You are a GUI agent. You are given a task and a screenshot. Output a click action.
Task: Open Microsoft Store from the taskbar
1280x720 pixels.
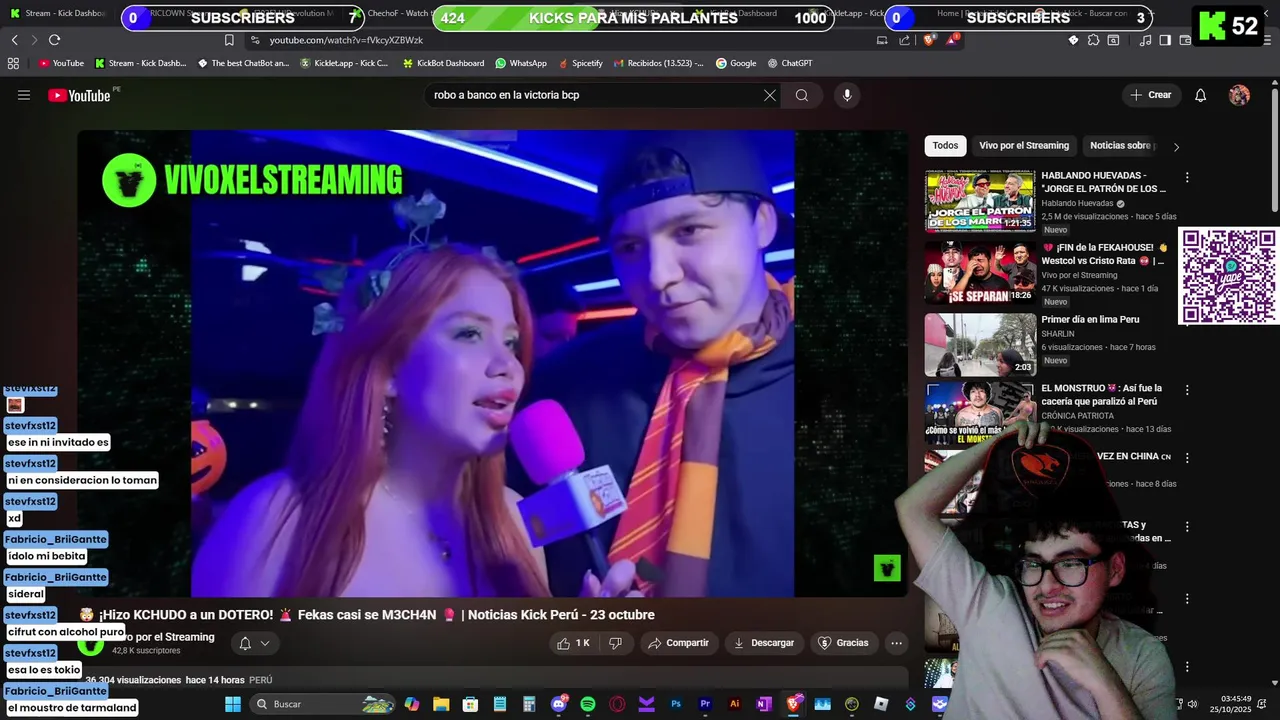click(x=470, y=704)
